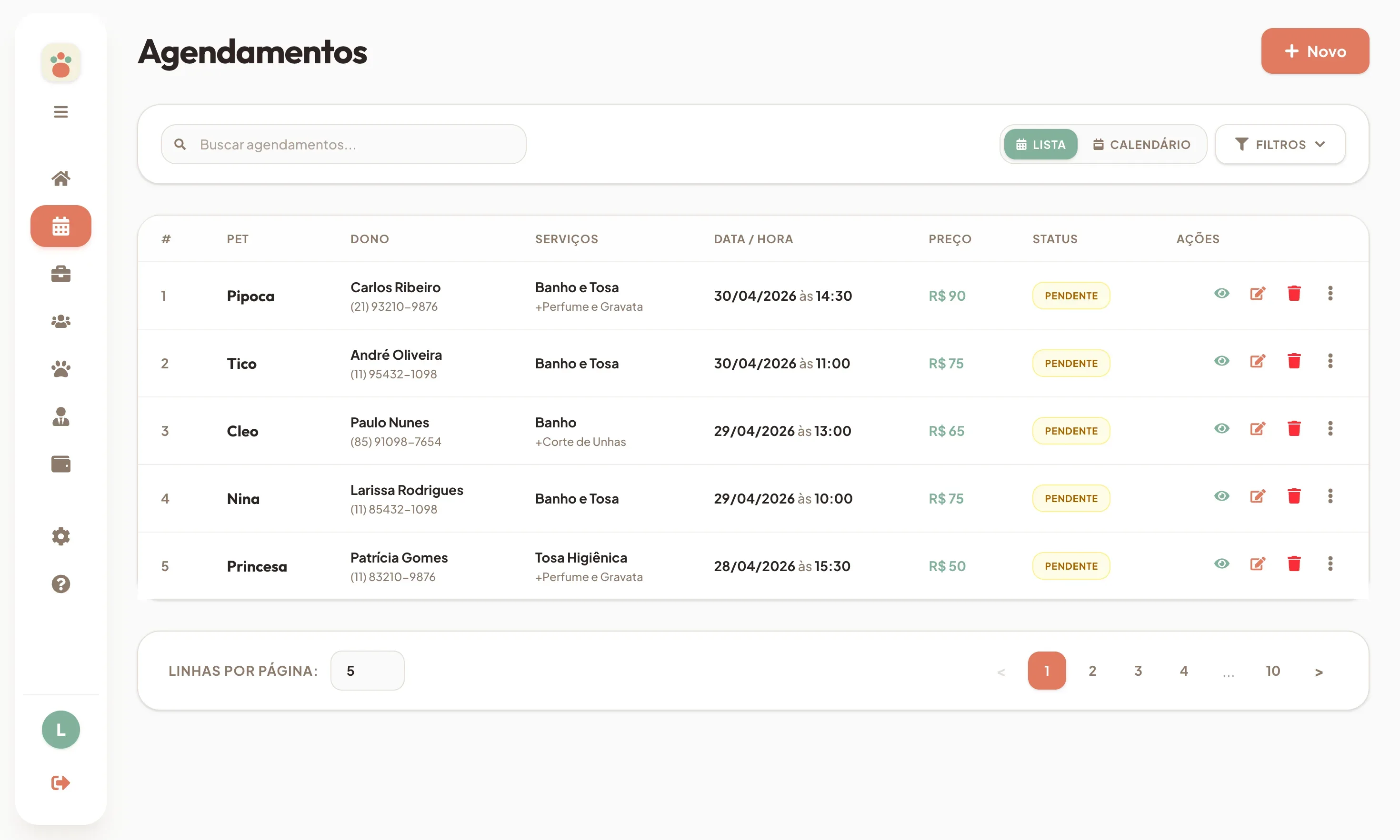View Pipoca's appointment via eye icon
Image resolution: width=1400 pixels, height=840 pixels.
[x=1221, y=293]
